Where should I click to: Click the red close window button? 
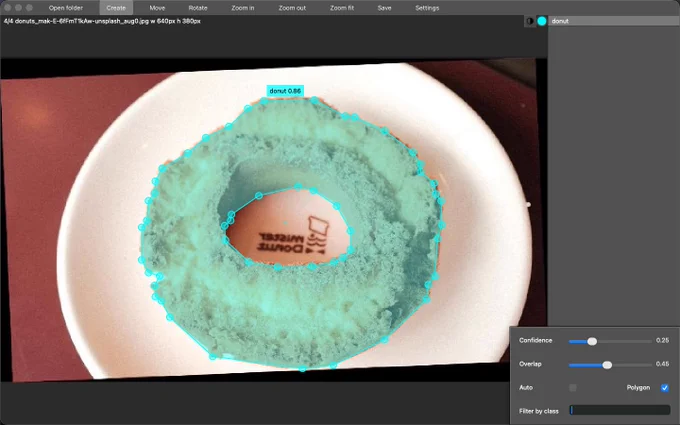[7, 8]
